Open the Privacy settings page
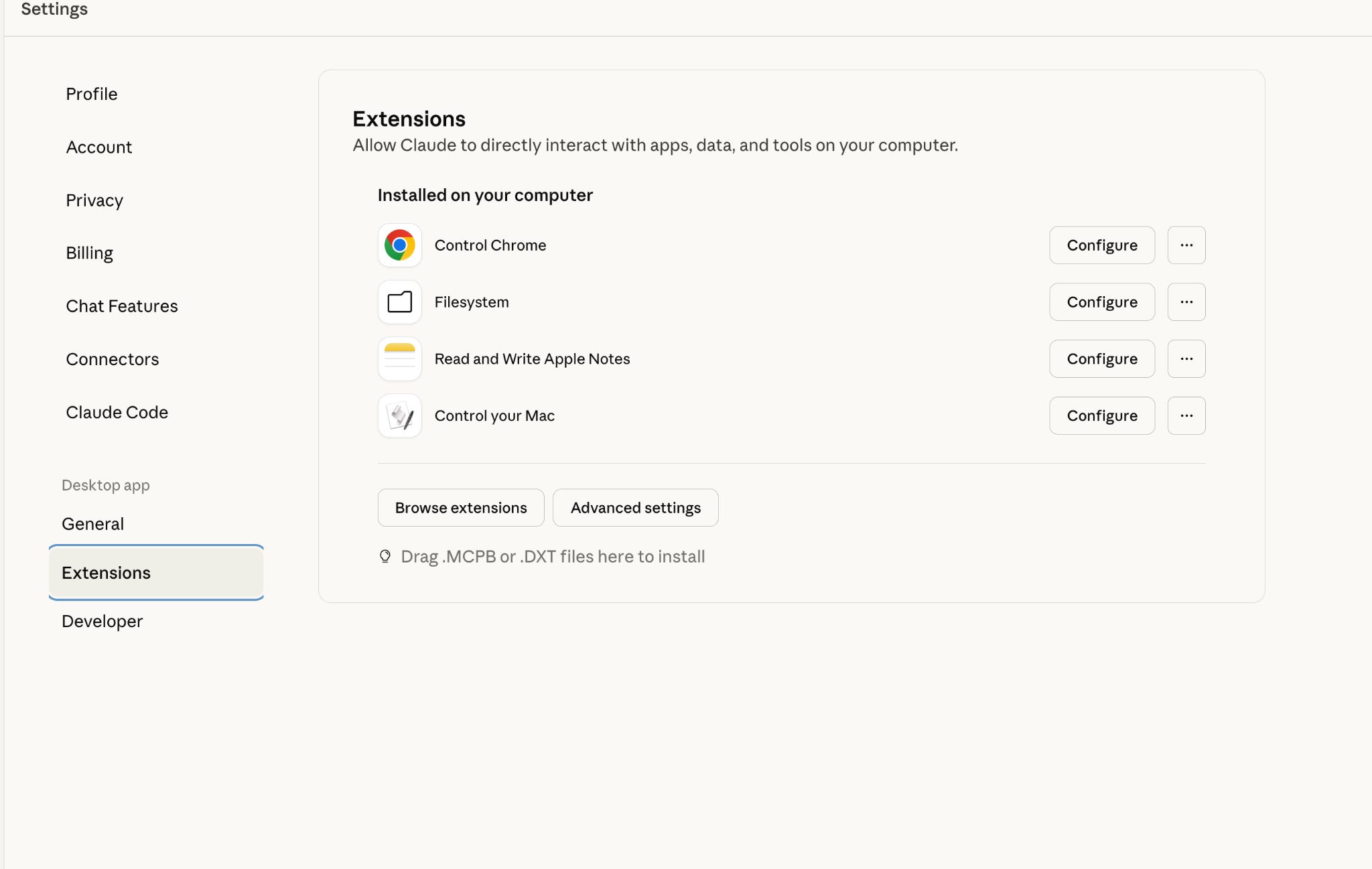This screenshot has height=869, width=1372. pos(94,200)
